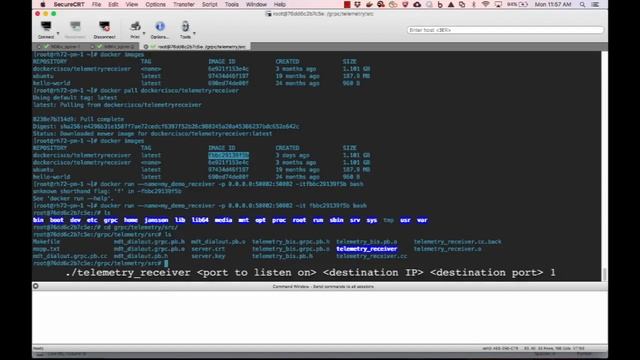Click the Makefile entry in listing

pyautogui.click(x=46, y=242)
